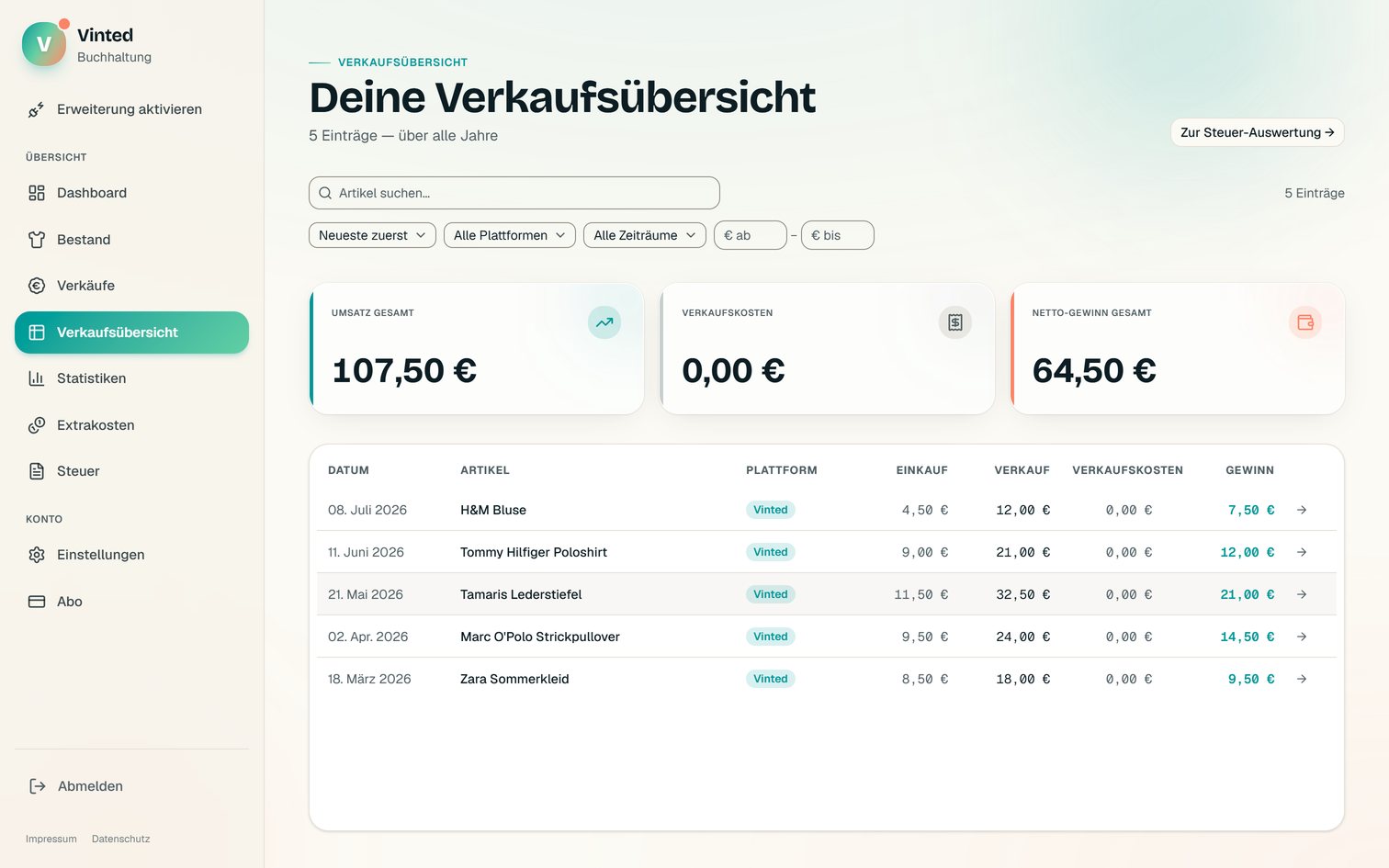Expand the Alle Plattformen filter
Image resolution: width=1389 pixels, height=868 pixels.
(510, 235)
